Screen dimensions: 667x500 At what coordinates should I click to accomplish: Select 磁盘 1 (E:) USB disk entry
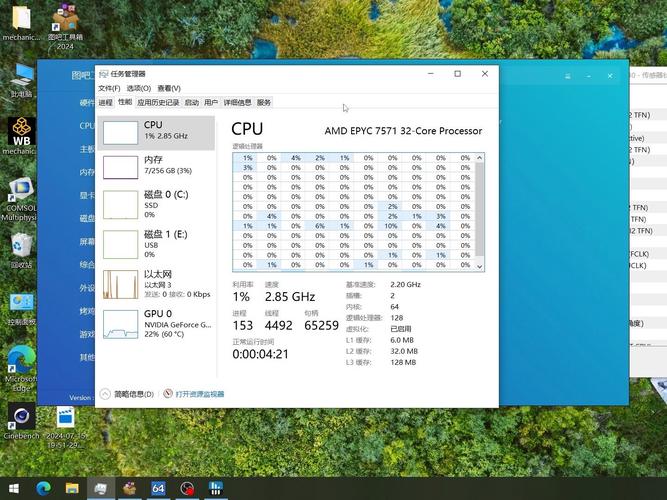pyautogui.click(x=156, y=244)
